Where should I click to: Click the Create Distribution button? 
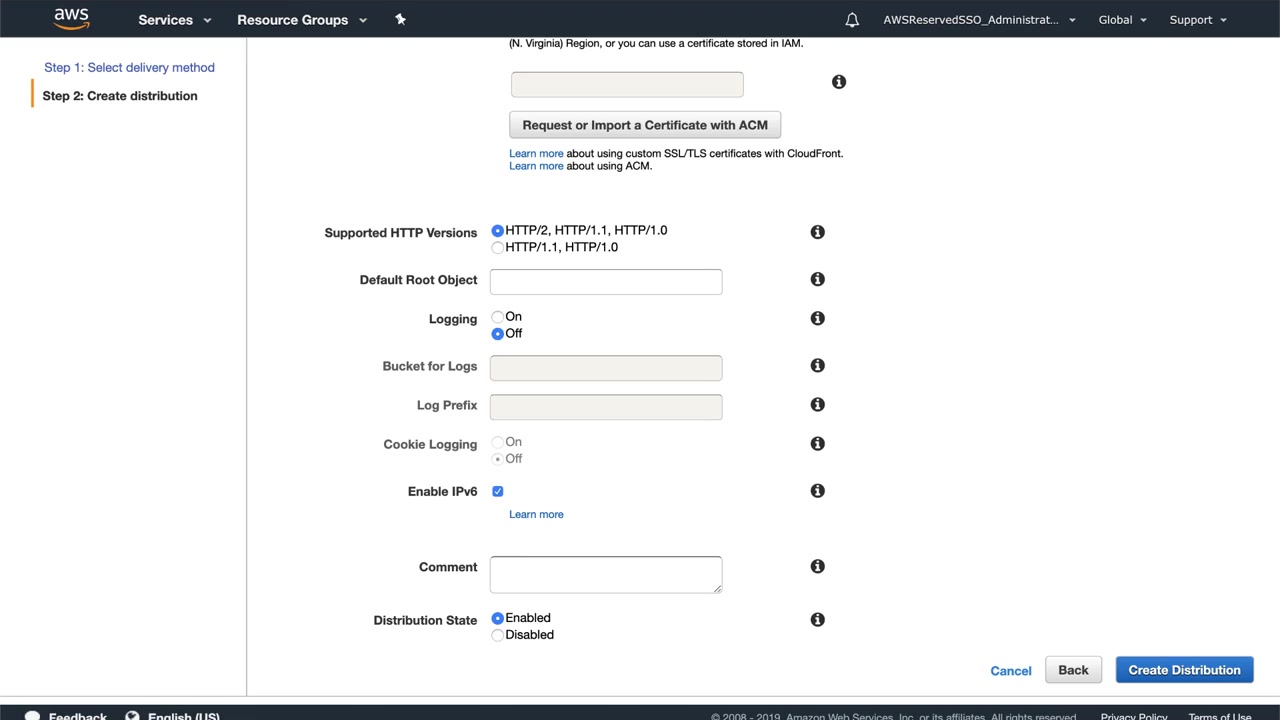tap(1184, 670)
